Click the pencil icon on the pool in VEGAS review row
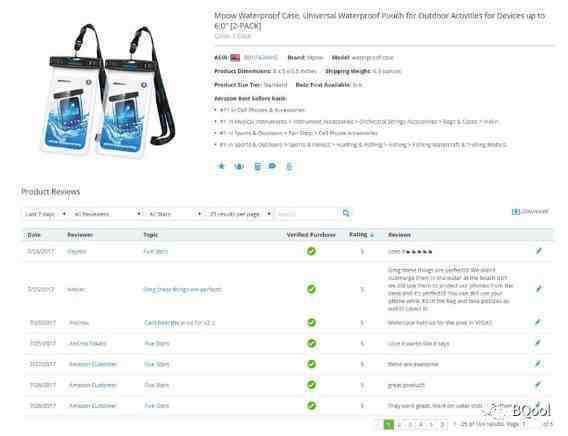Screen dimensions: 568x436 pos(538,322)
